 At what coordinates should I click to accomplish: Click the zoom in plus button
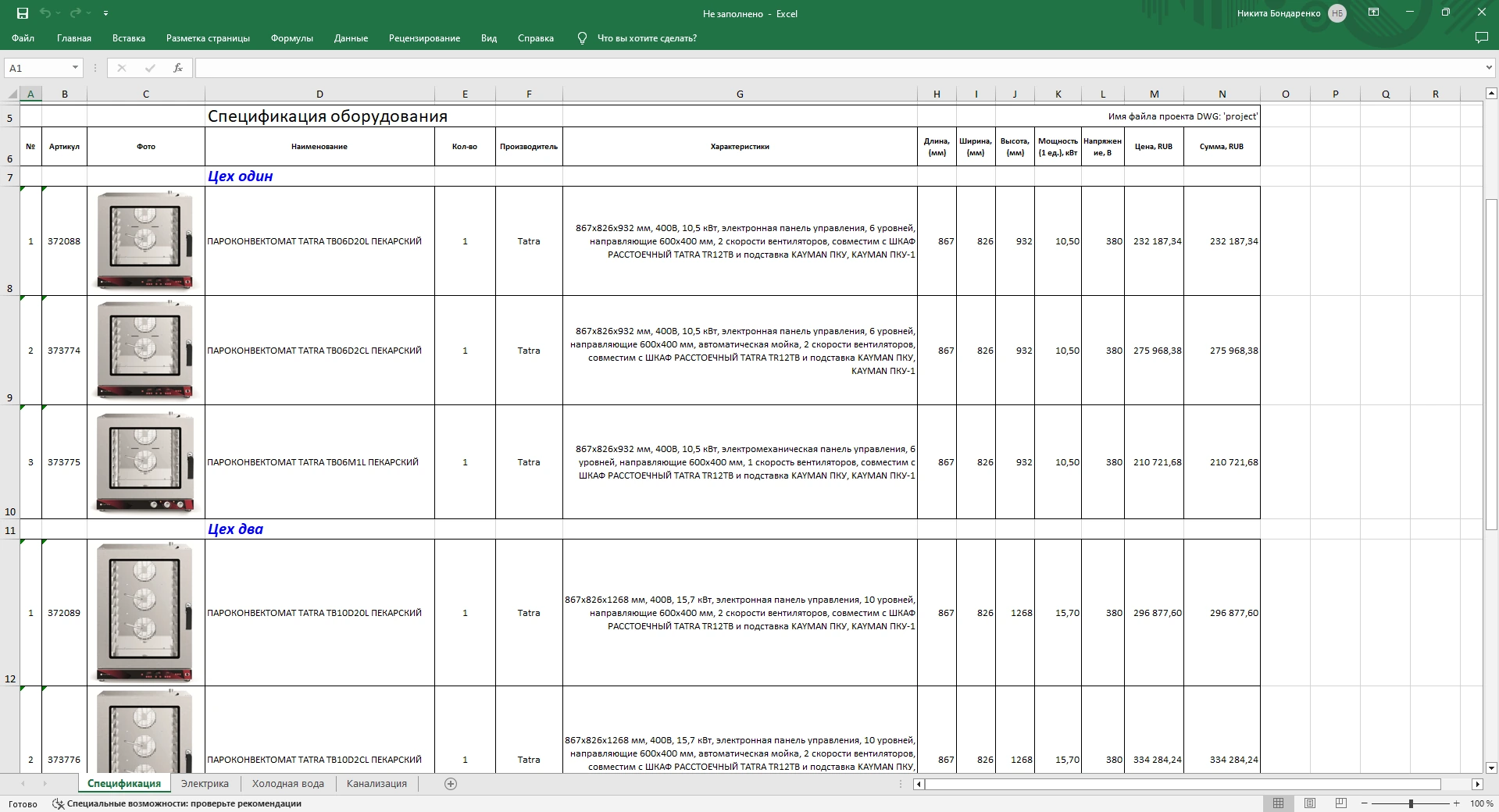click(x=1457, y=803)
